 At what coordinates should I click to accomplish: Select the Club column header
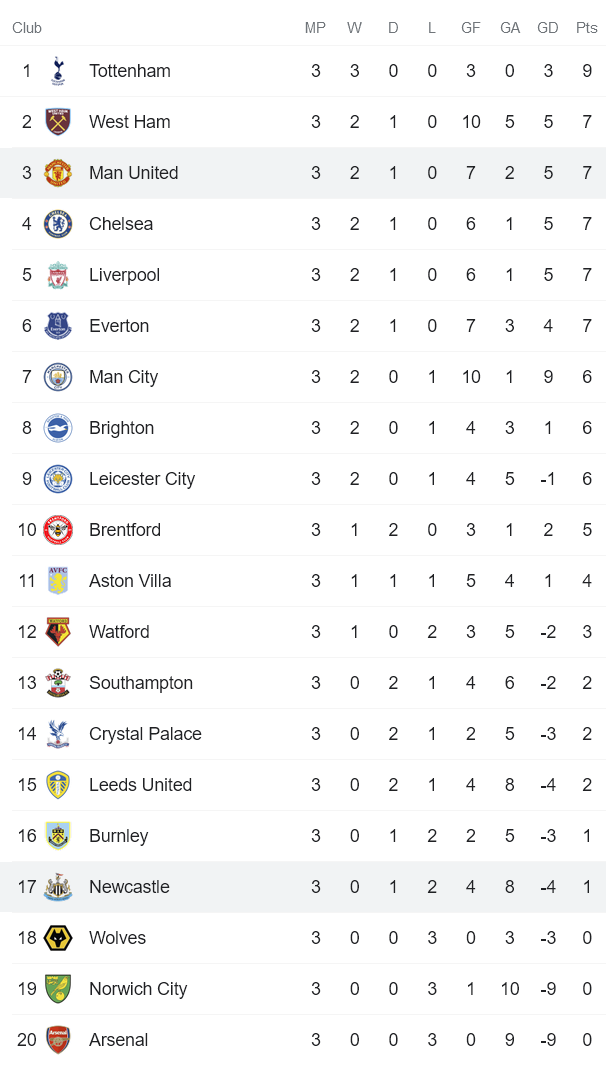pos(27,28)
